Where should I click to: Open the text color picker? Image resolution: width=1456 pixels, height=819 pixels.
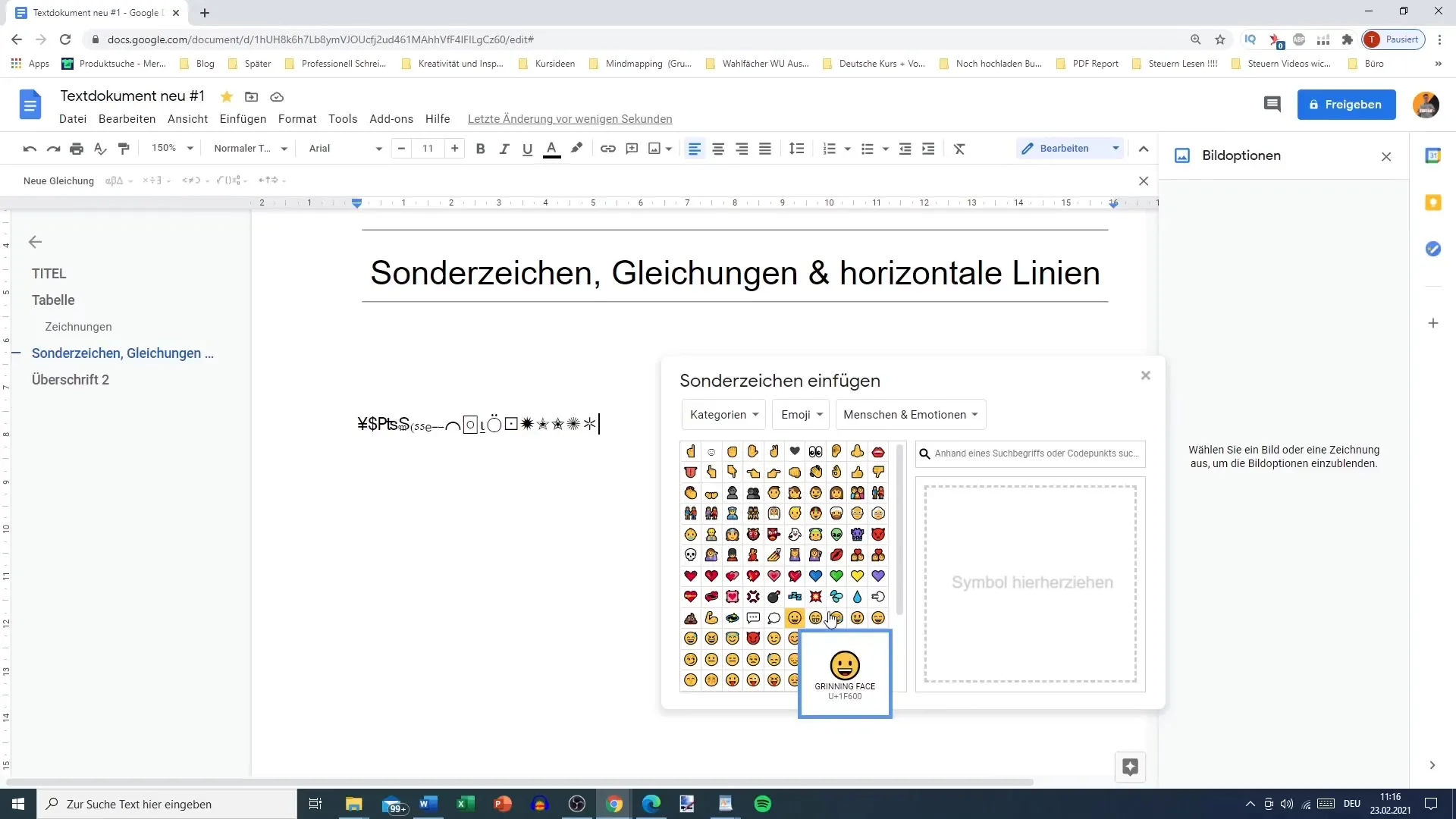[x=552, y=149]
